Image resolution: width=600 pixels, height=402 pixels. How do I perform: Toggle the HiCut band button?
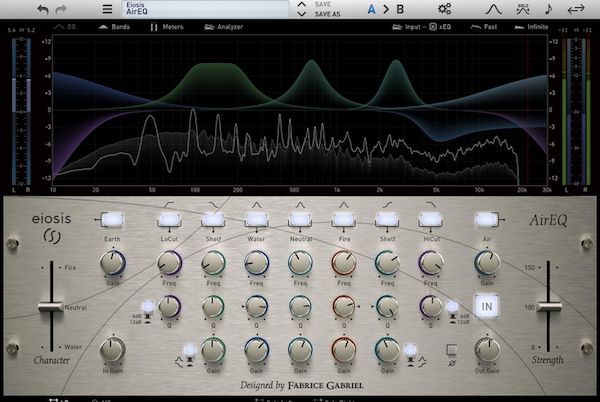pos(431,220)
